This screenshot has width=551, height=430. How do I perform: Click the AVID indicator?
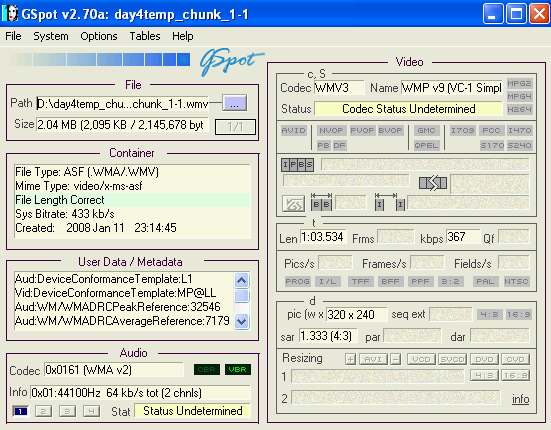(x=294, y=131)
